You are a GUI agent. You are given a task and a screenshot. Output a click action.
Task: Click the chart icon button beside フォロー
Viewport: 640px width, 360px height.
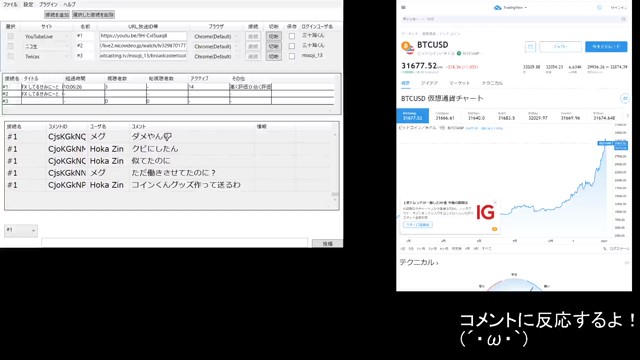click(530, 47)
